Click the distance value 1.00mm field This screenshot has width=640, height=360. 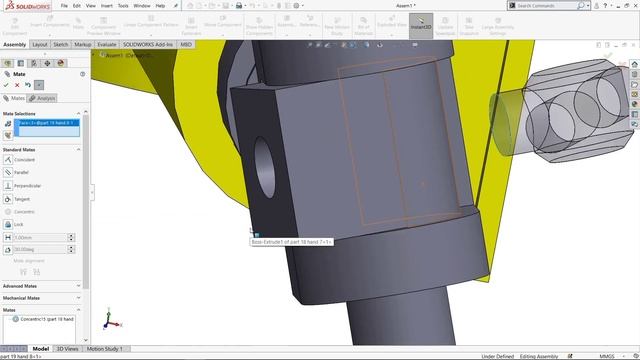click(x=40, y=237)
